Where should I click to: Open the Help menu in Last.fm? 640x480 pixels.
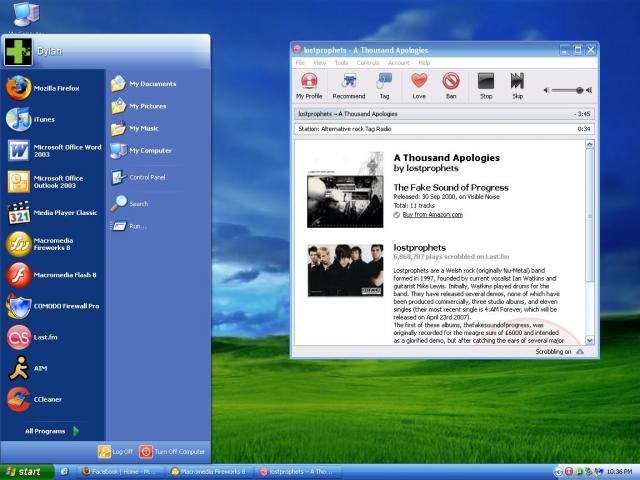tap(424, 63)
